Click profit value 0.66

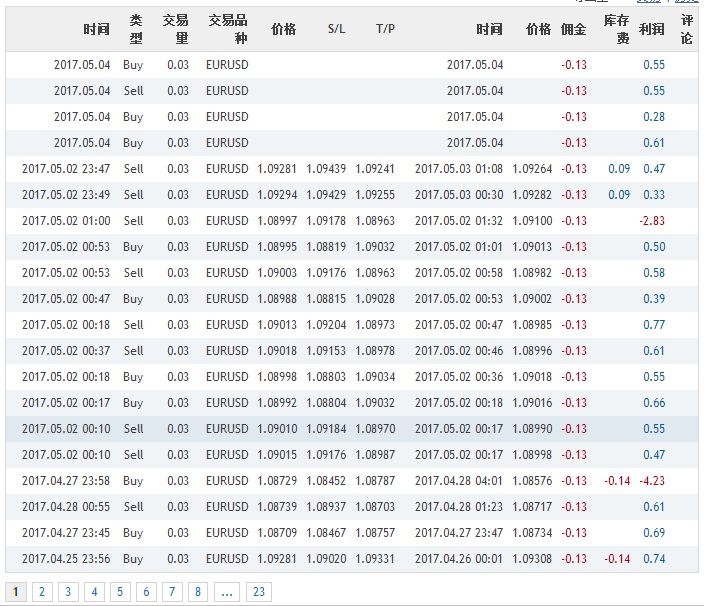[654, 403]
